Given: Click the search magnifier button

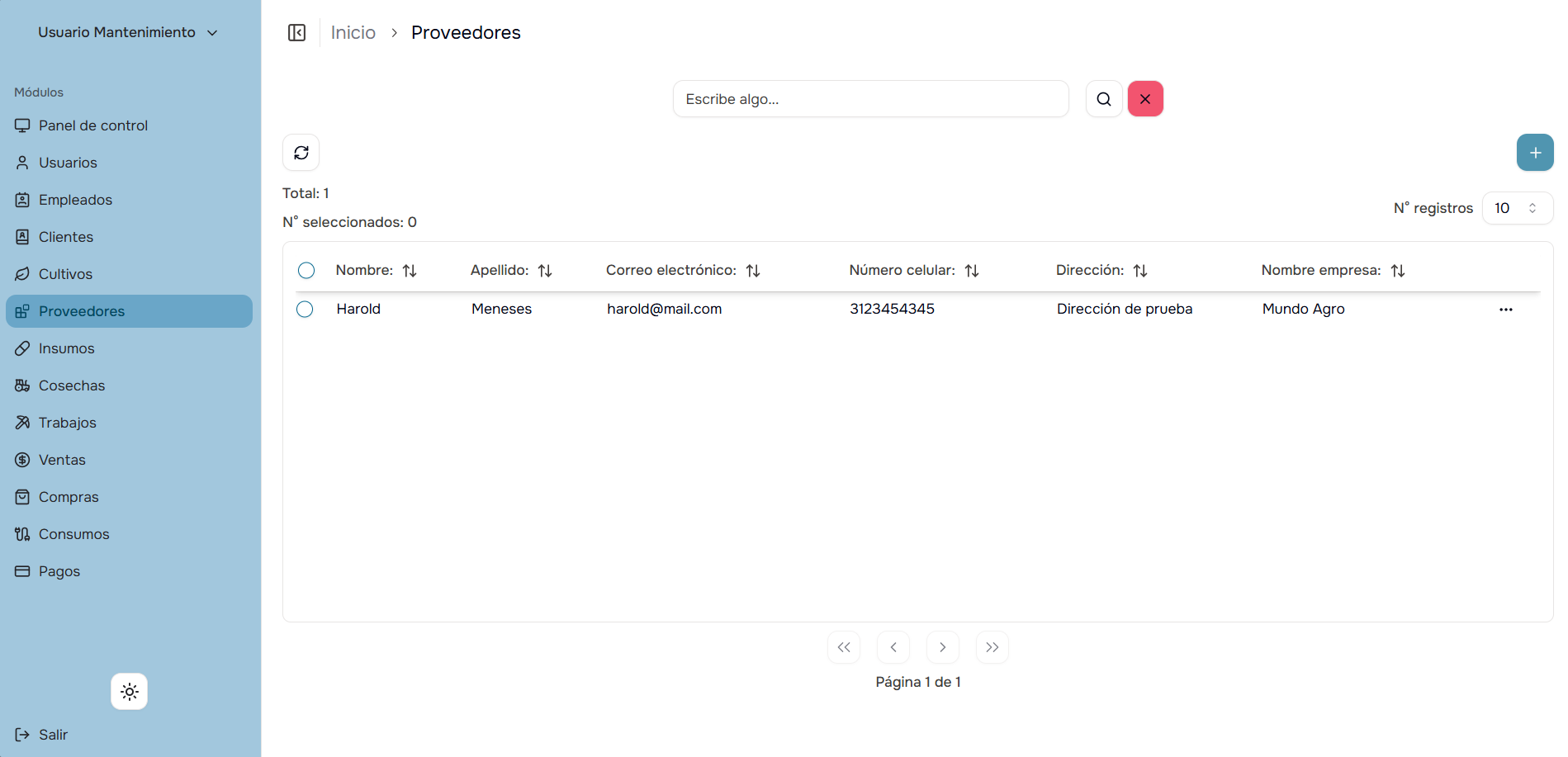Looking at the screenshot, I should (x=1103, y=99).
